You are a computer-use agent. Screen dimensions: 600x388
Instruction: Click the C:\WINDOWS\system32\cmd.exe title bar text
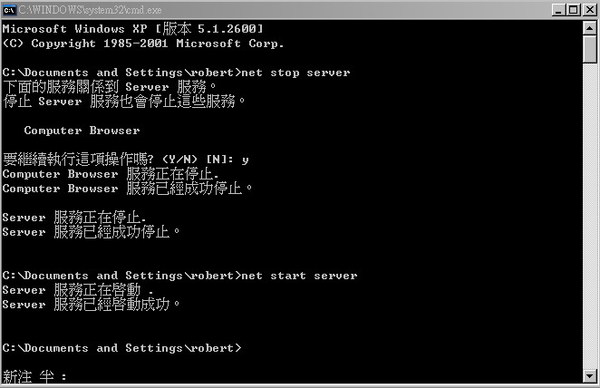point(90,10)
